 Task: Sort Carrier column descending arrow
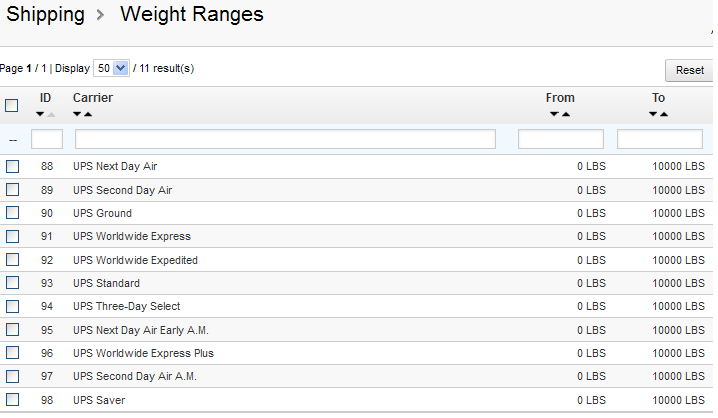pyautogui.click(x=77, y=114)
